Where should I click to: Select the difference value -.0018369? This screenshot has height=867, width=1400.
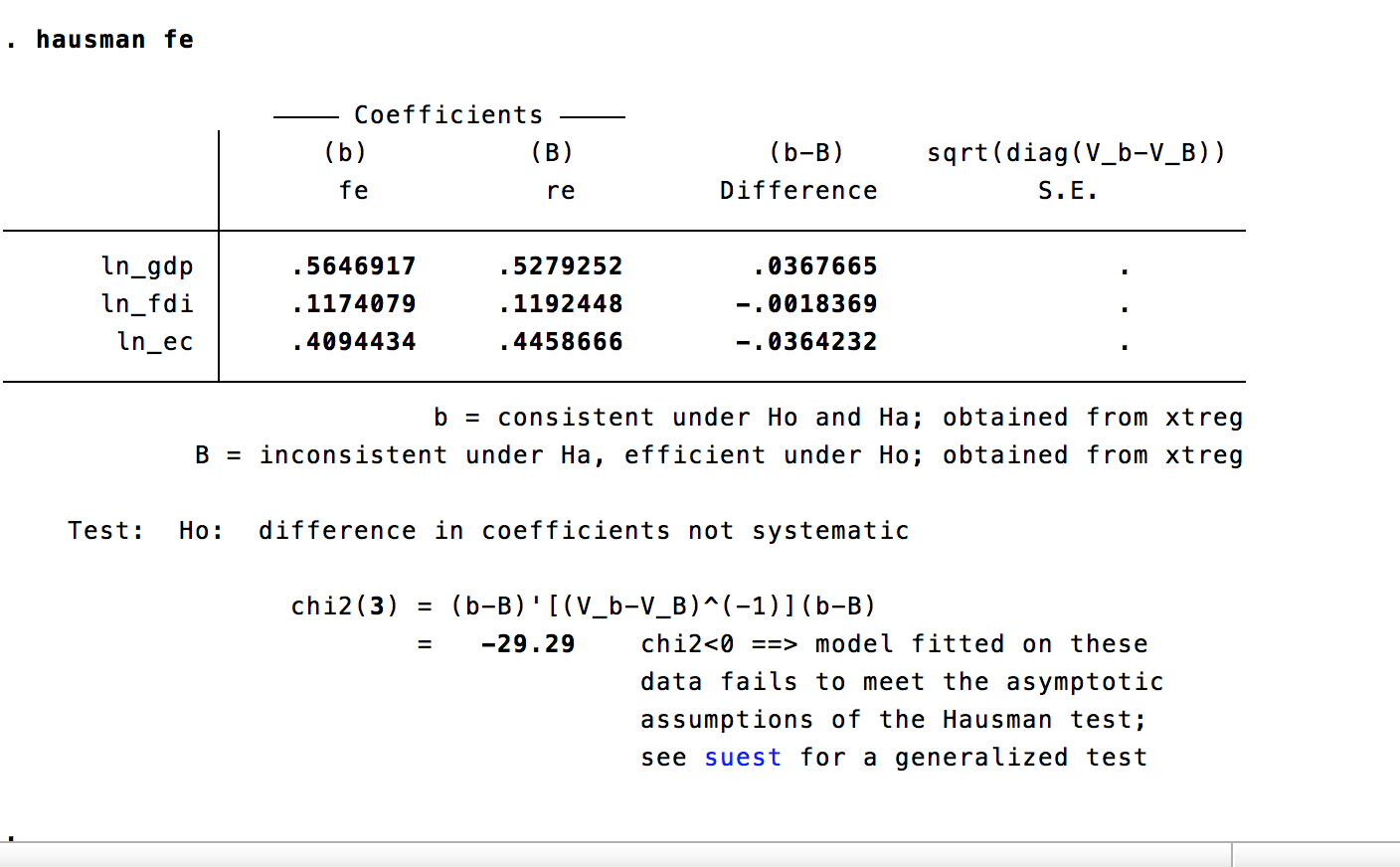(x=807, y=304)
